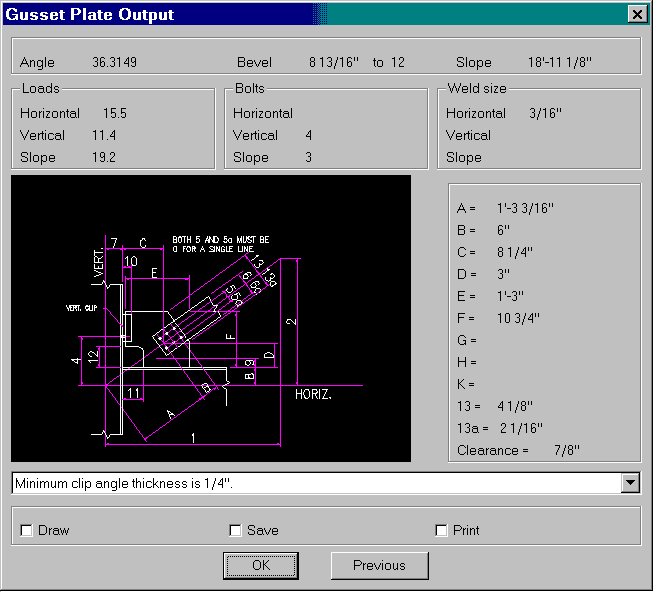Click the Horizontal weld size 3/16"
Screen dimensions: 653x592
(x=546, y=113)
